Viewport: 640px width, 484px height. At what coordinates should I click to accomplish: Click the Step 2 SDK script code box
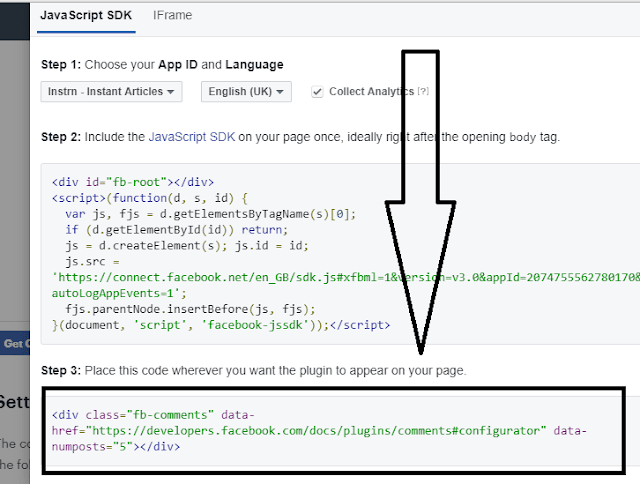coord(340,254)
